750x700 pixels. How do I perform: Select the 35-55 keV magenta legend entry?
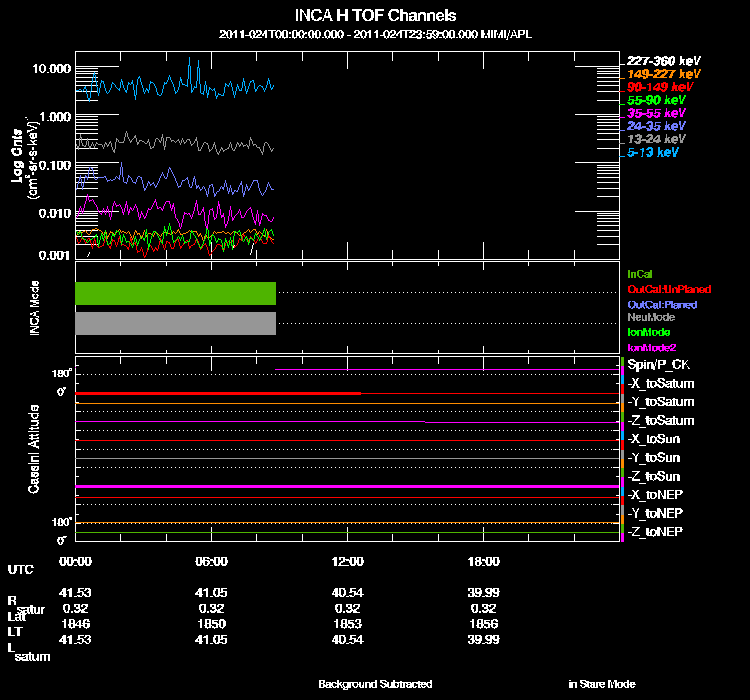click(x=656, y=114)
